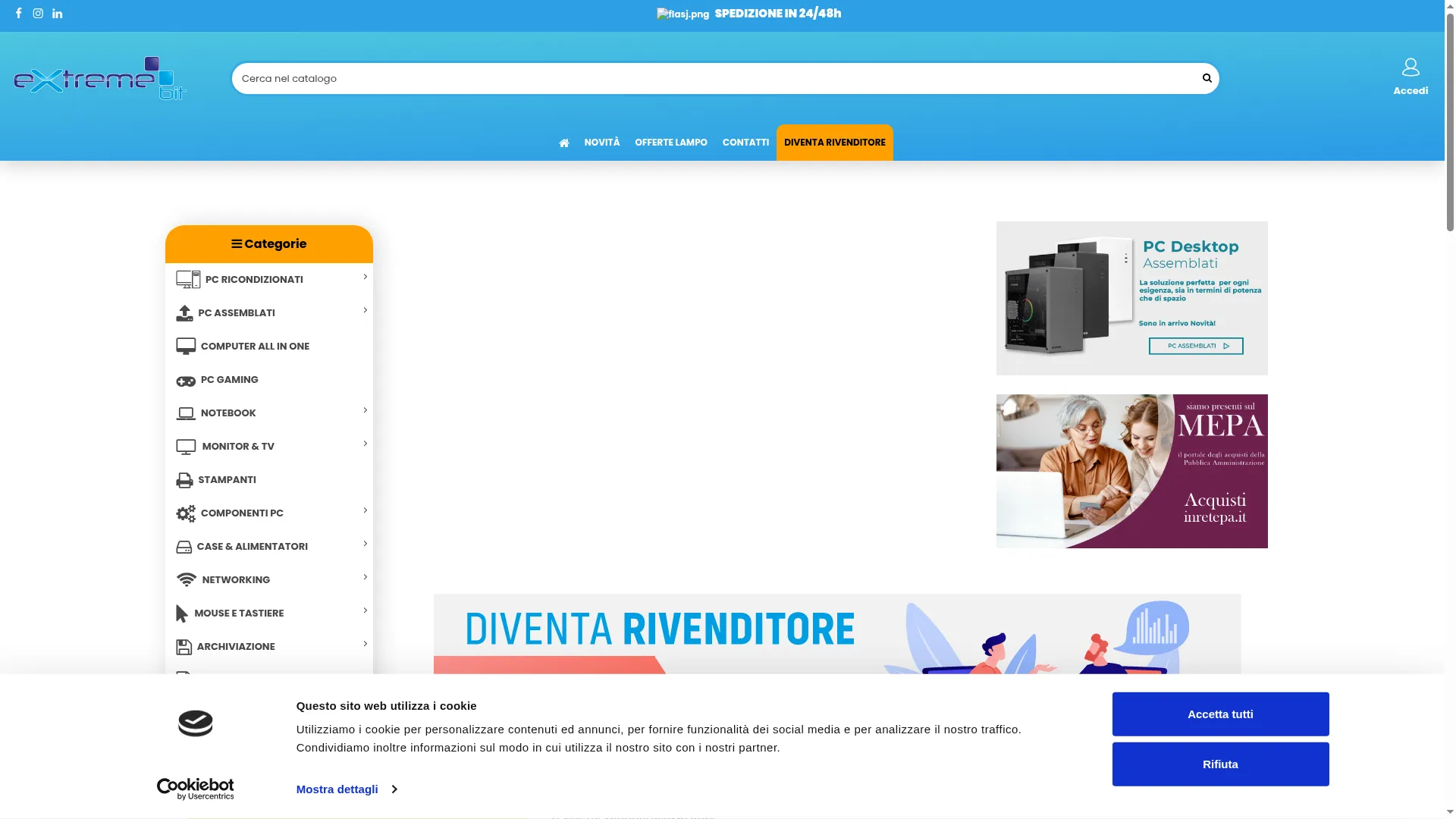
Task: Click the PC Gaming gamepad icon
Action: pos(186,381)
